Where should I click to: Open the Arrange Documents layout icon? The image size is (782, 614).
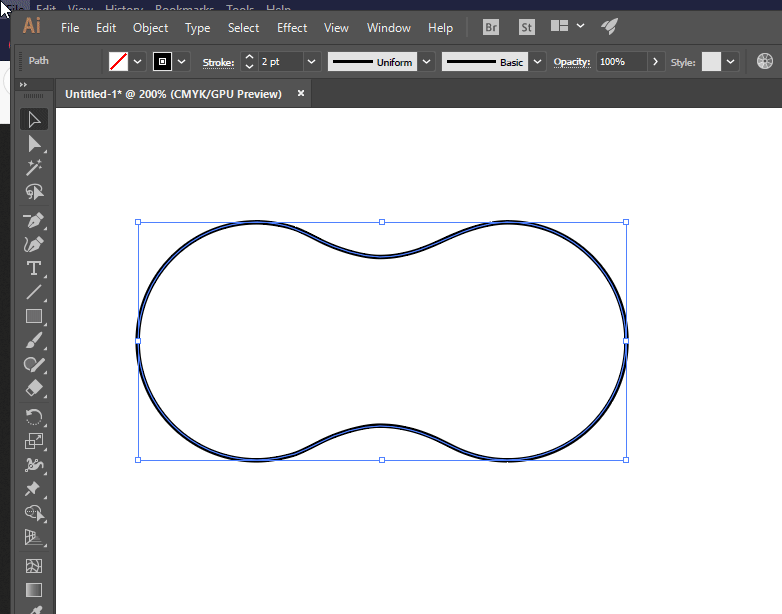click(560, 26)
